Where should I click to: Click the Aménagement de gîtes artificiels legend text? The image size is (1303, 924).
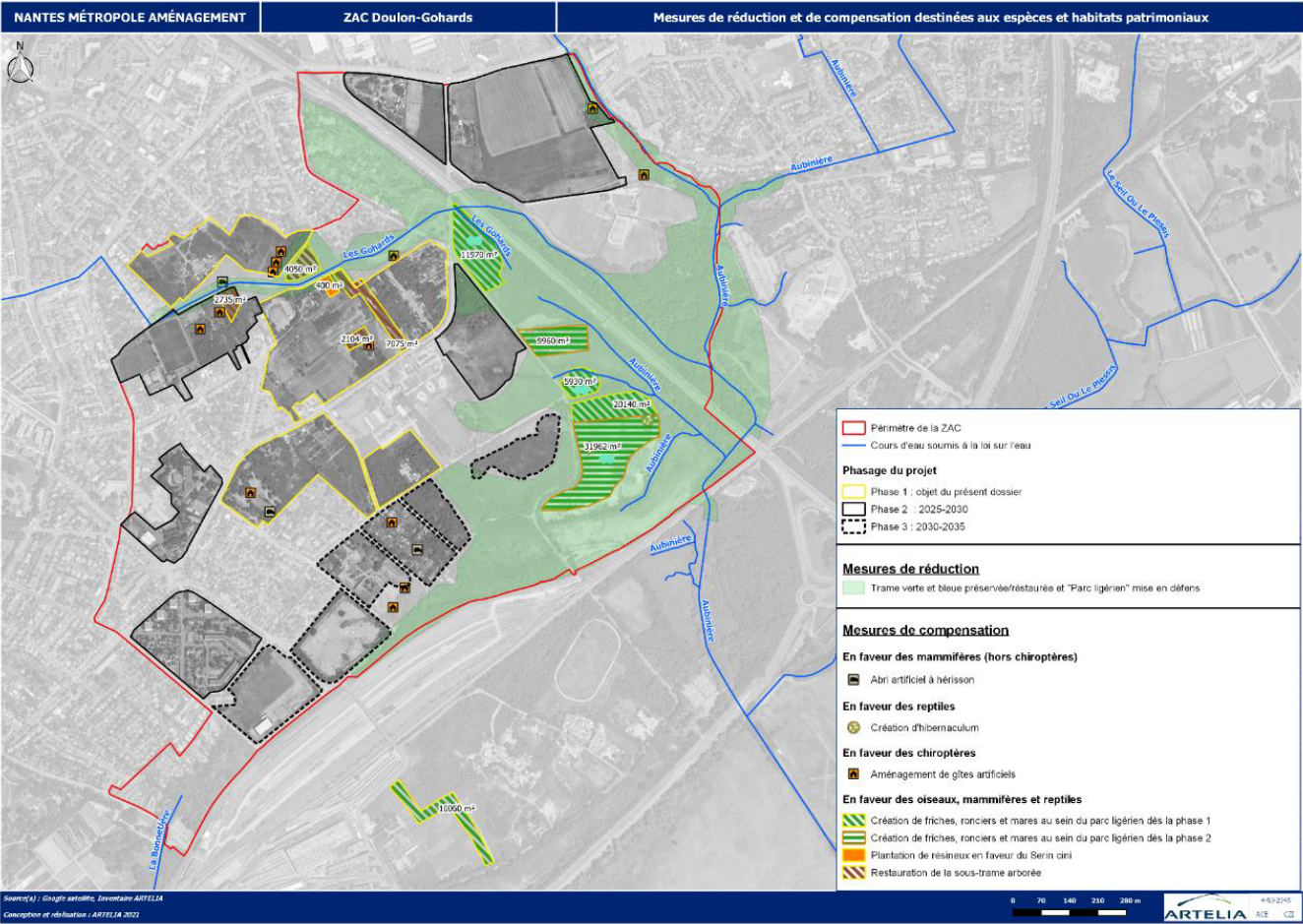click(943, 774)
